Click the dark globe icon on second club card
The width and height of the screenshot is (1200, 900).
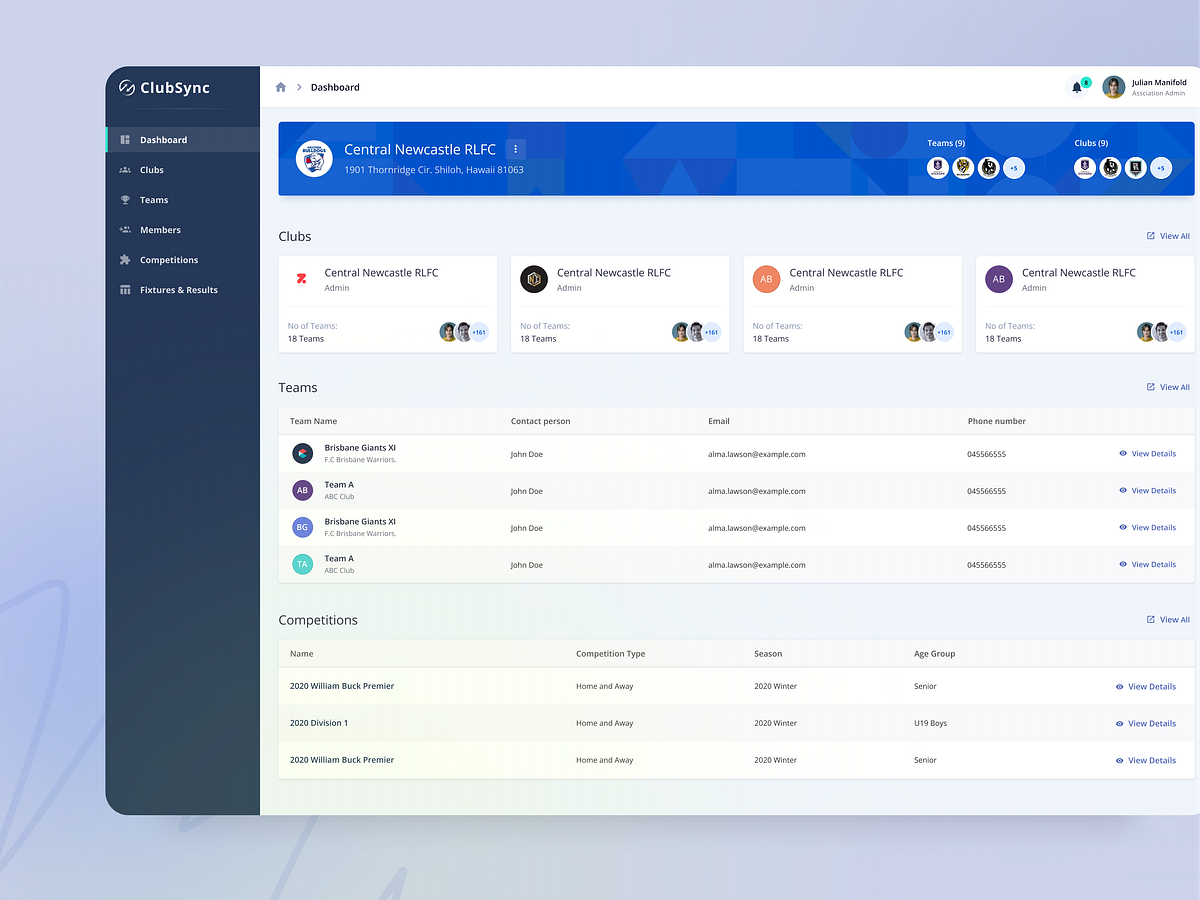[533, 279]
